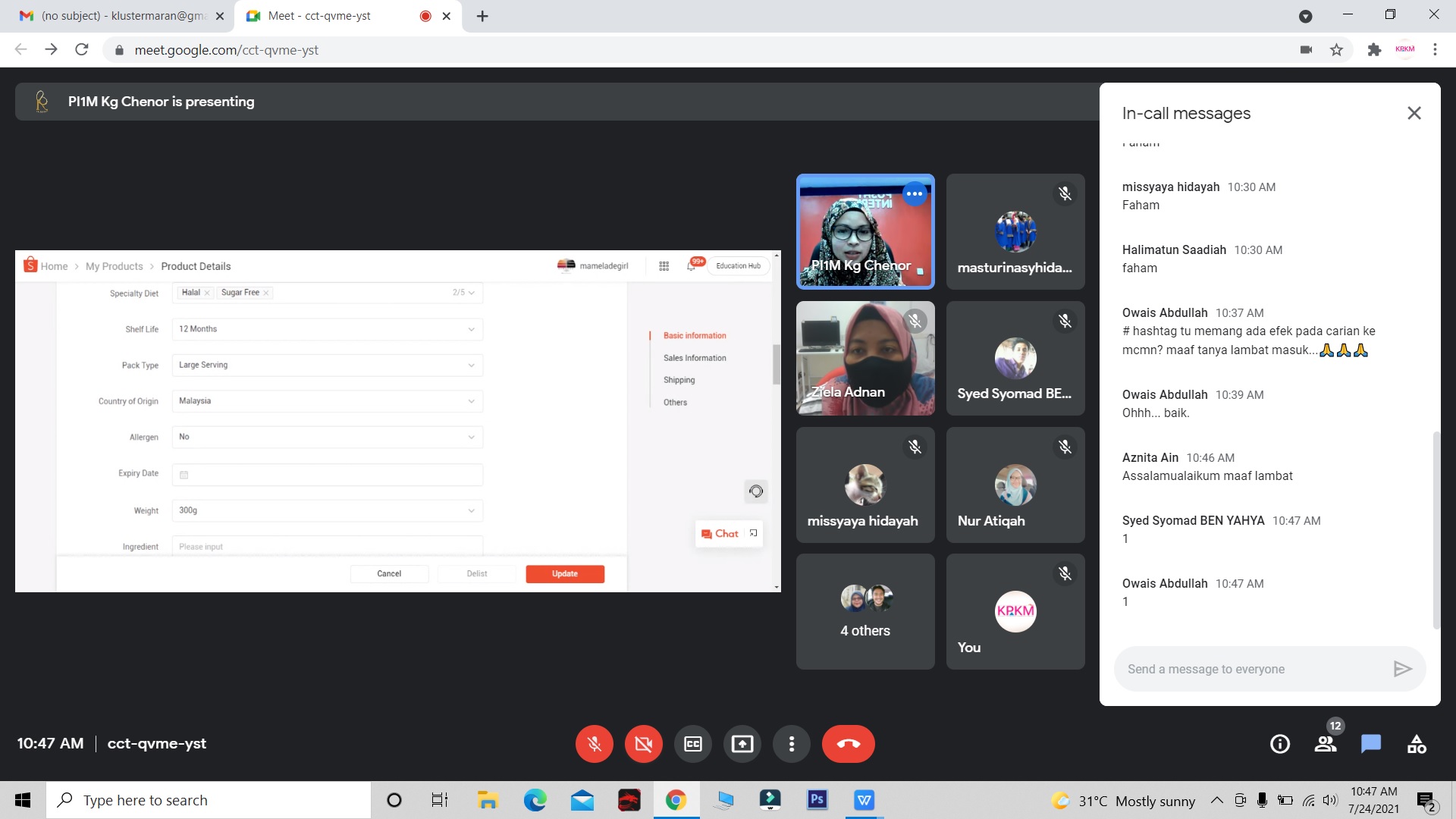Bookmark this page with star icon
Viewport: 1456px width, 819px height.
pyautogui.click(x=1336, y=50)
